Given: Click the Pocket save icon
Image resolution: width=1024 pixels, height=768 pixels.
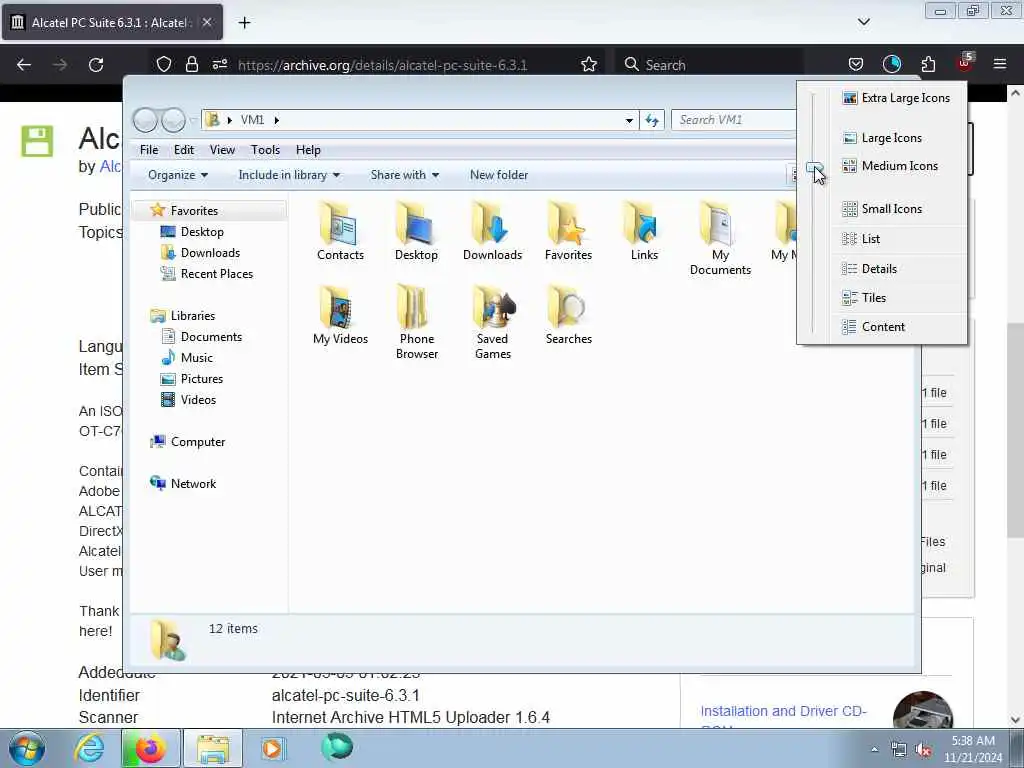Looking at the screenshot, I should tap(856, 64).
